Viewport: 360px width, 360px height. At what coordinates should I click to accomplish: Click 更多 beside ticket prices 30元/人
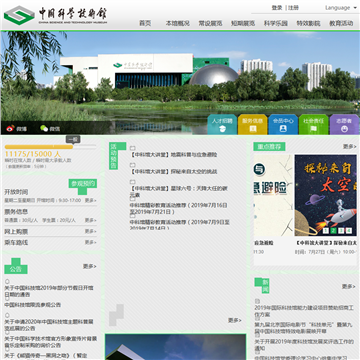pos(90,220)
